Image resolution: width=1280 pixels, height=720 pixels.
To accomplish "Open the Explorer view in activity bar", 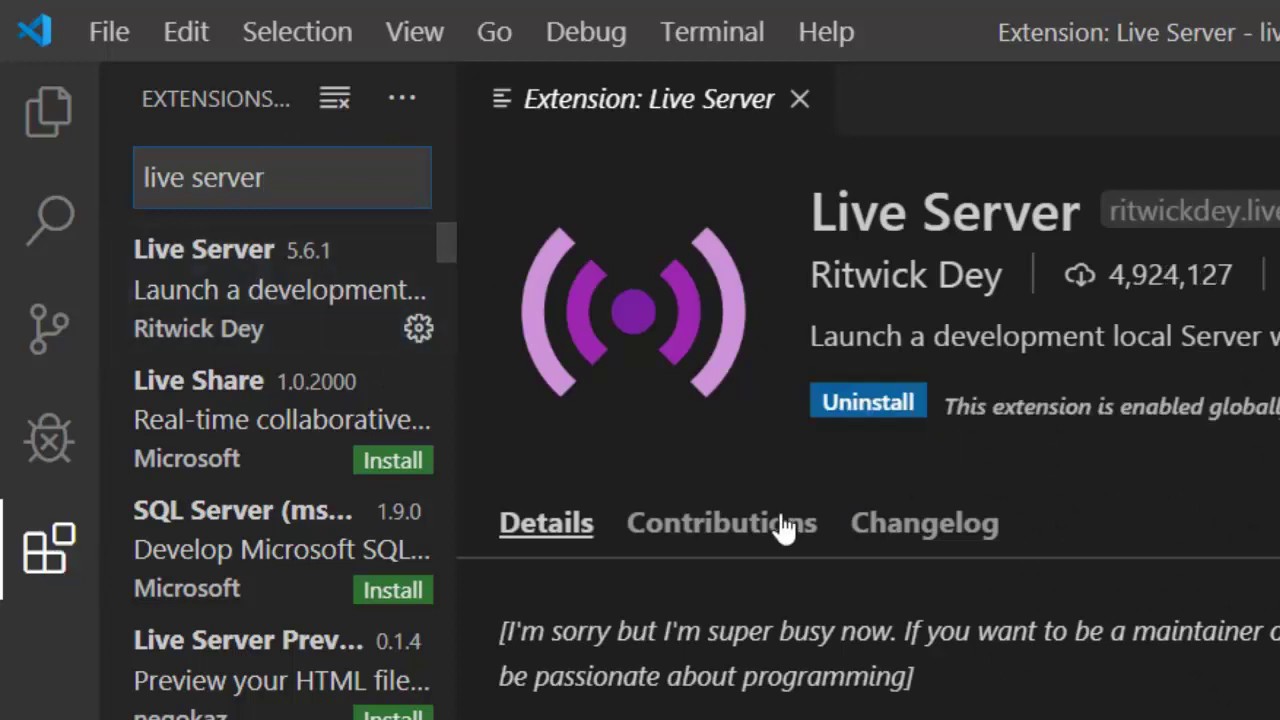I will (49, 110).
